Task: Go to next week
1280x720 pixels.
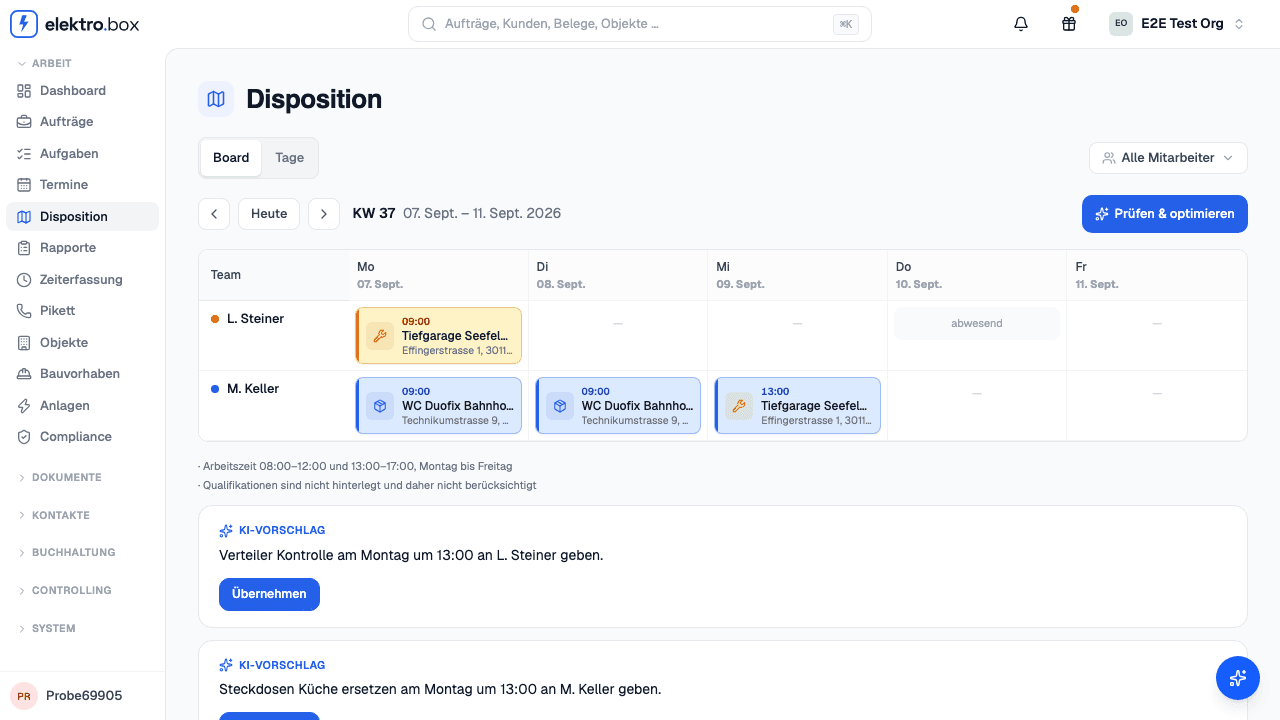Action: coord(324,214)
